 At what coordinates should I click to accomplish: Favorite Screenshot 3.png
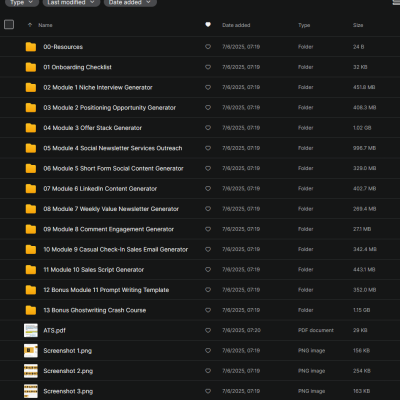pos(208,391)
